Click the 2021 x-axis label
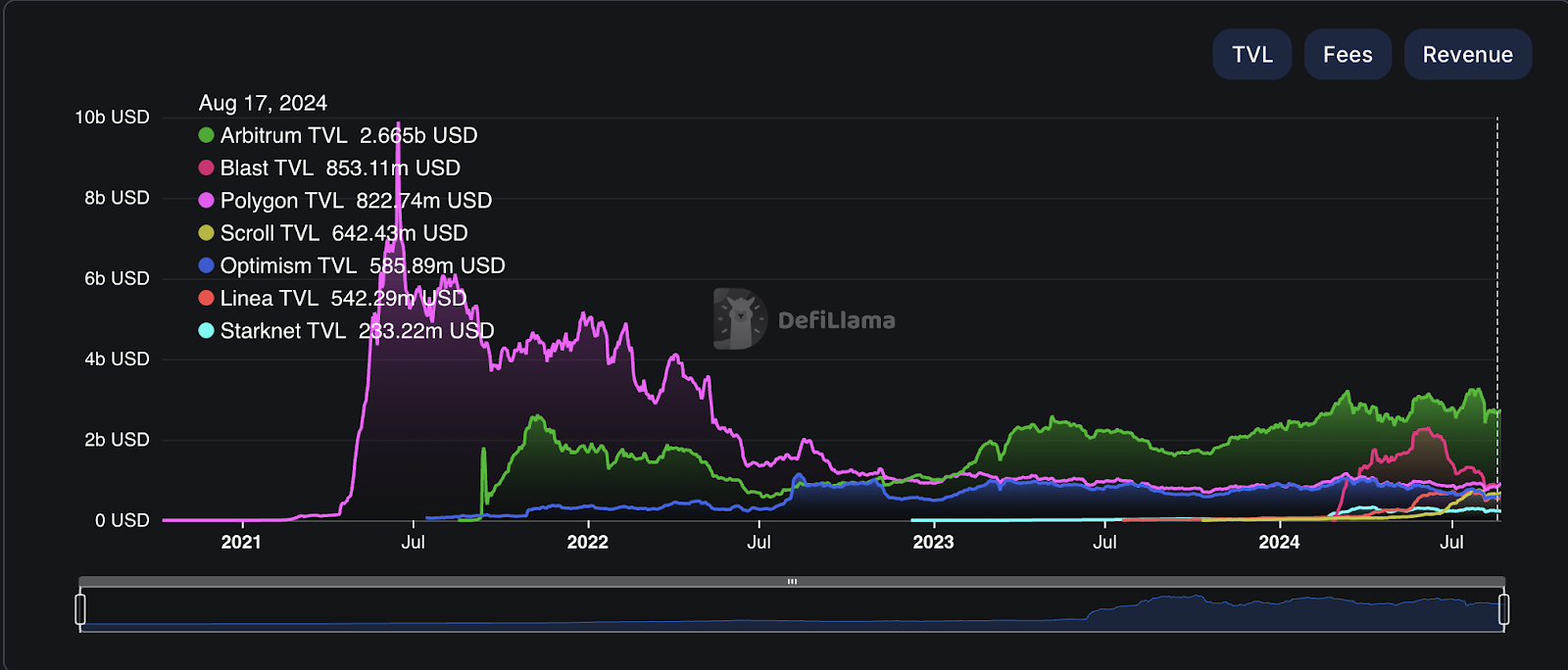 click(241, 542)
